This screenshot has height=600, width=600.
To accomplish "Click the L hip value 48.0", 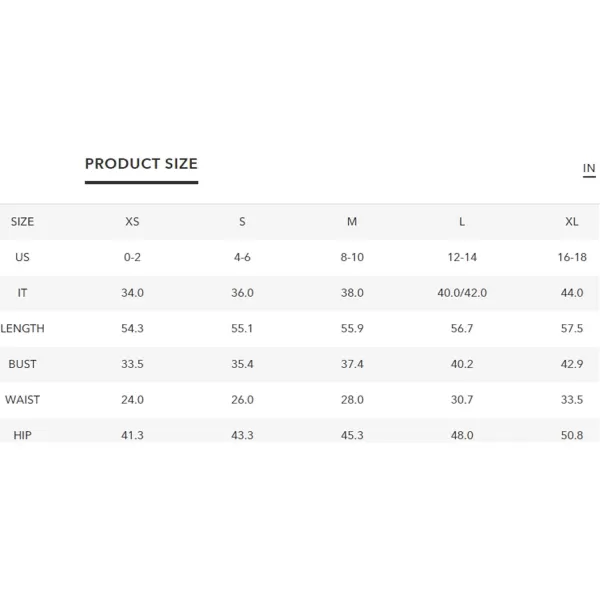I will (x=462, y=435).
